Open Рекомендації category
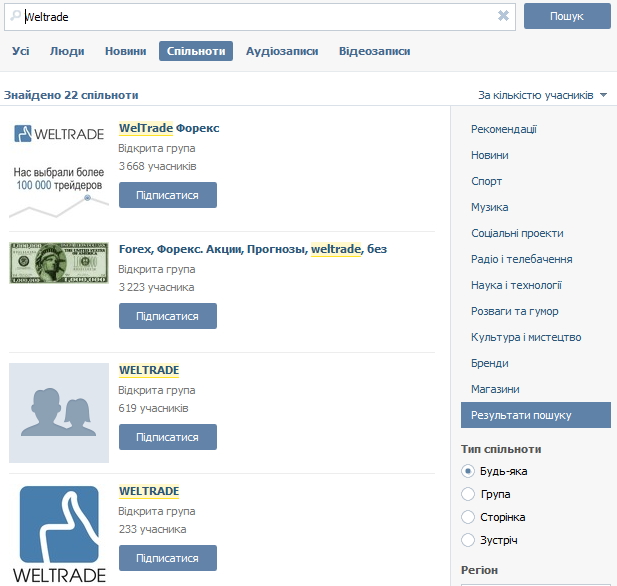Viewport: 617px width, 586px height. (504, 129)
